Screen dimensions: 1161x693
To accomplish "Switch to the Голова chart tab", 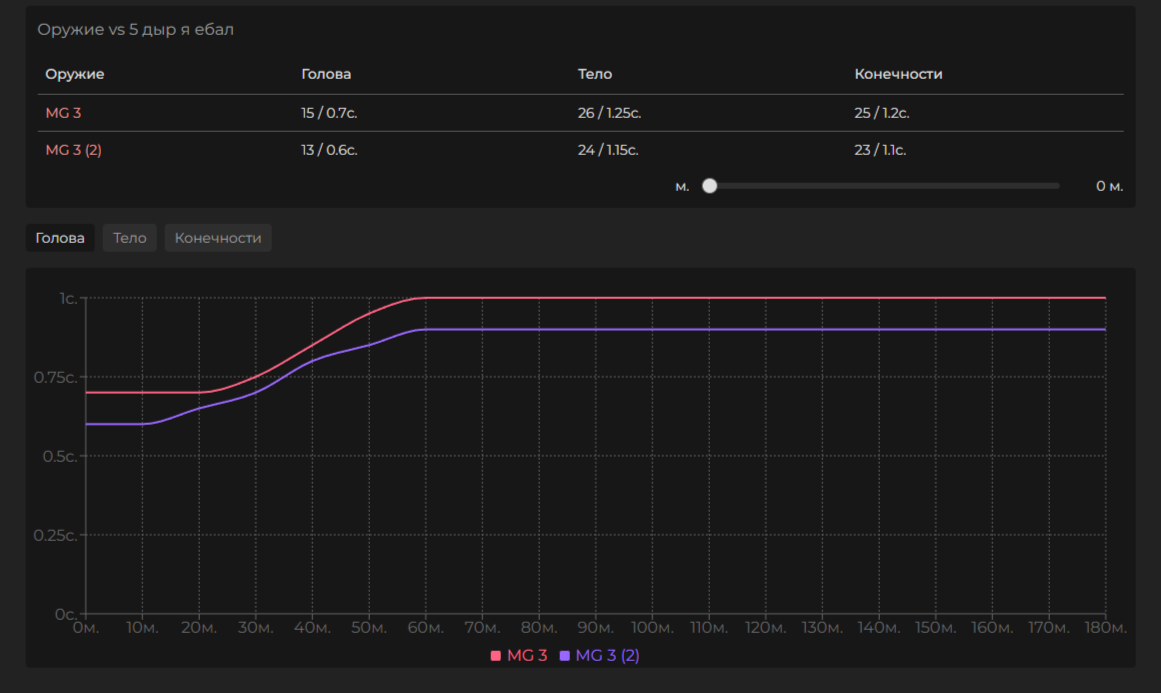I will 60,238.
